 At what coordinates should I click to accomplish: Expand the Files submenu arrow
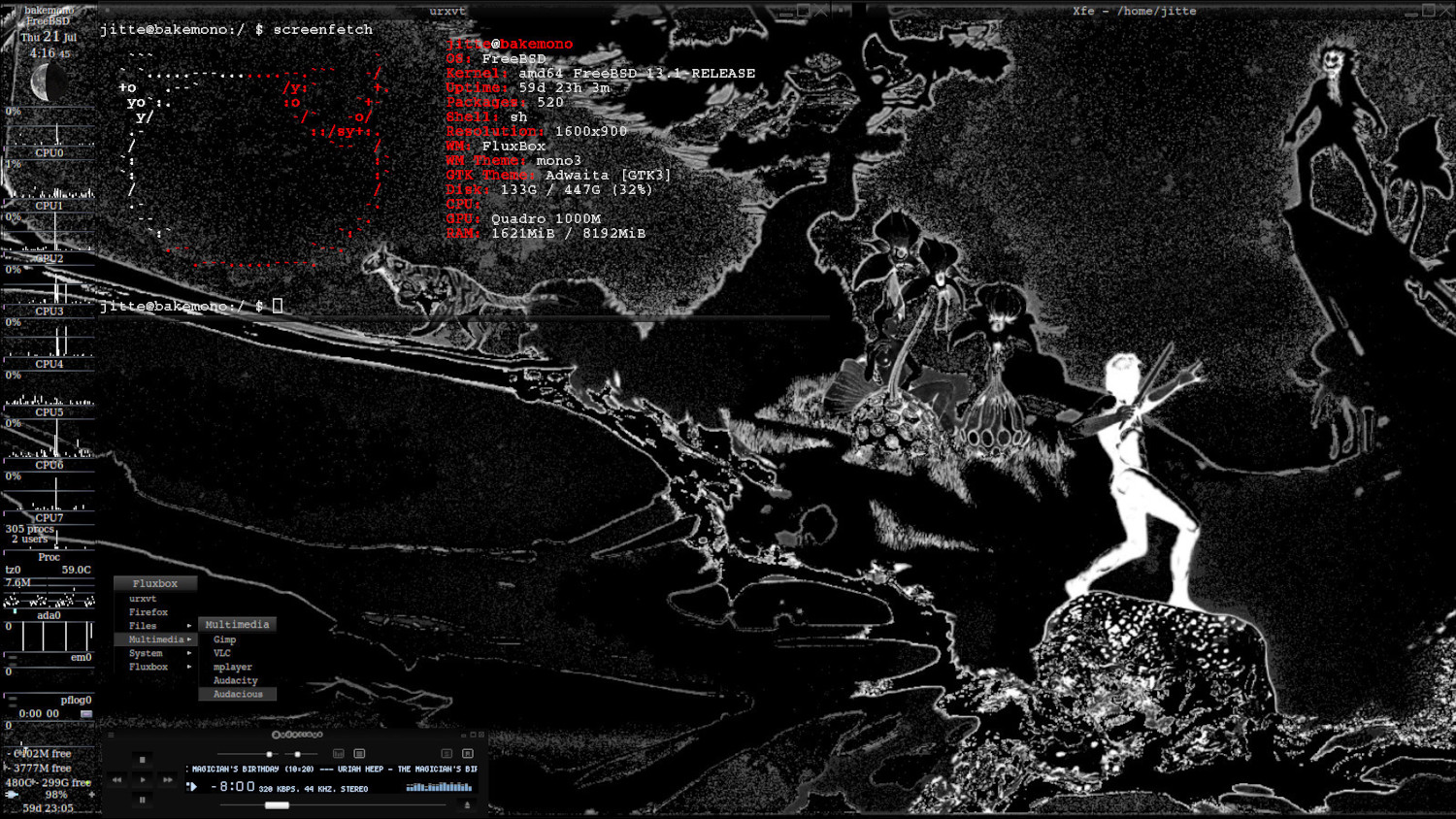point(189,626)
